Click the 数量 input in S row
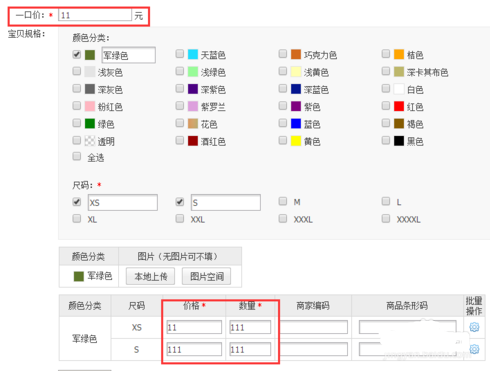Image resolution: width=490 pixels, height=371 pixels. 250,349
